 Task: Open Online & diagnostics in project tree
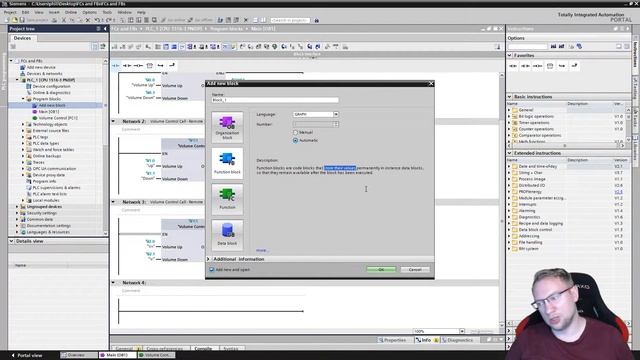point(51,93)
